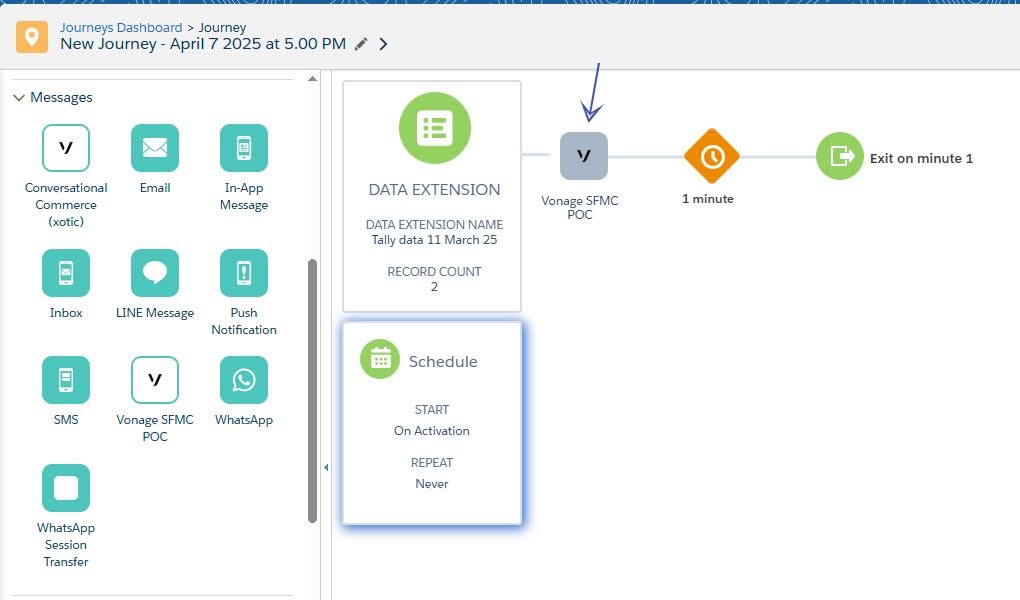Open the Vonage SFMC POC canvas activity
Viewport: 1020px width, 600px height.
[584, 156]
